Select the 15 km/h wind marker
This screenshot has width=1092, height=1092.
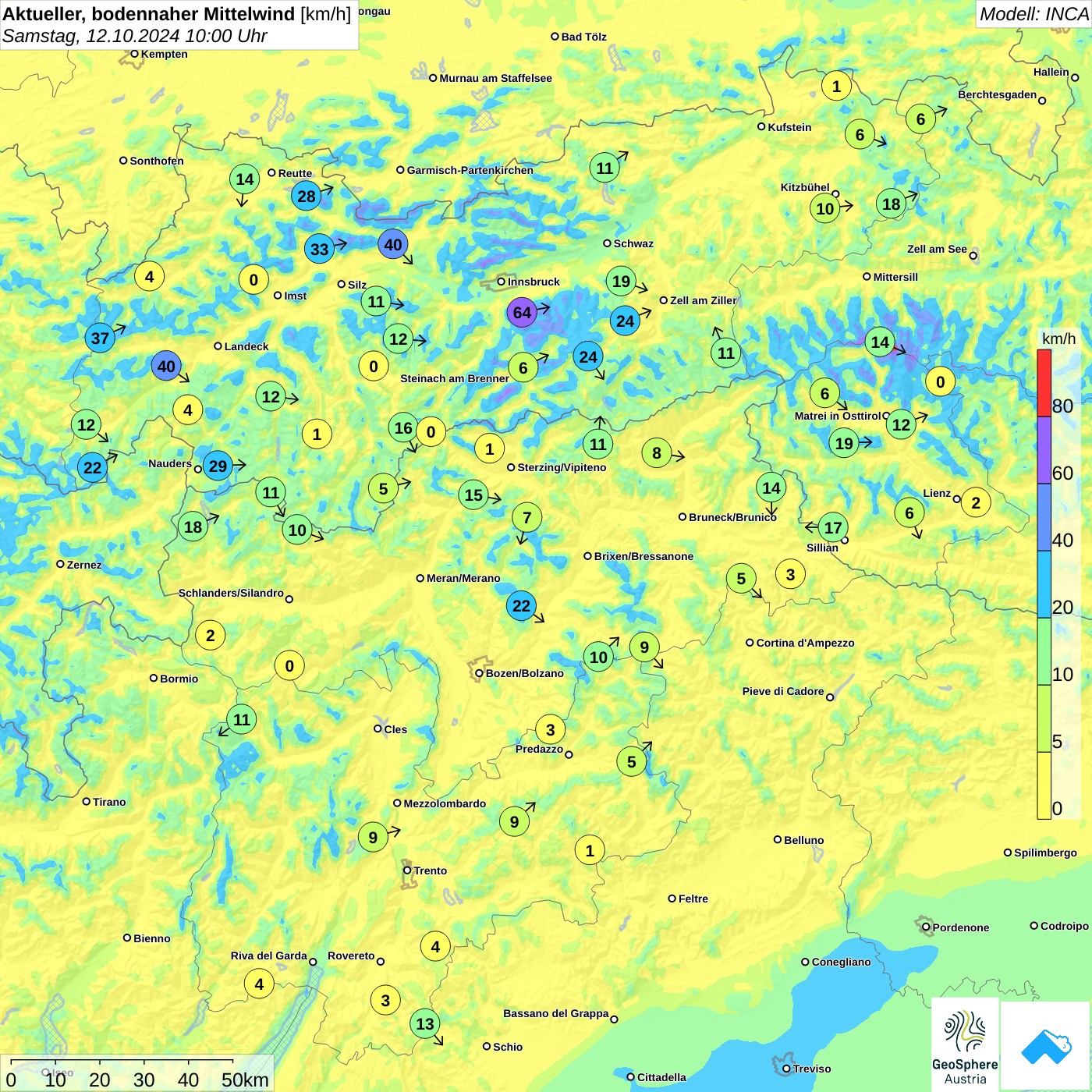coord(473,495)
